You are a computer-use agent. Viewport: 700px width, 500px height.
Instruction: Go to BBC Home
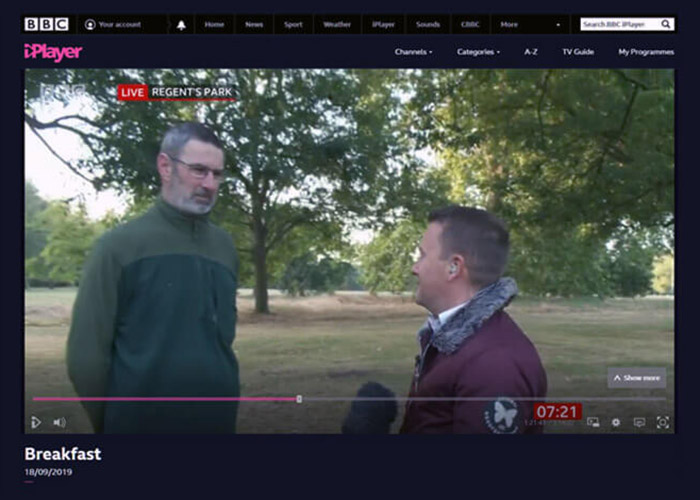pos(214,25)
